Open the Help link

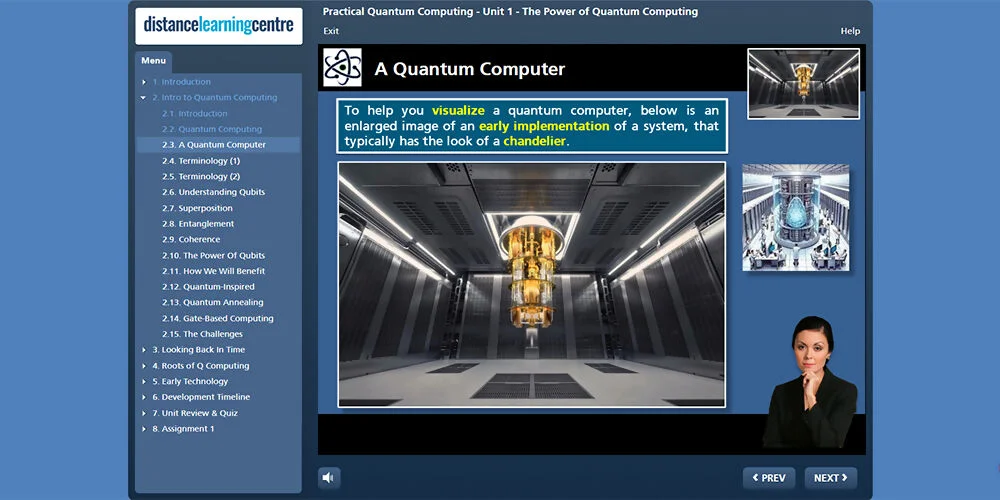coord(849,31)
